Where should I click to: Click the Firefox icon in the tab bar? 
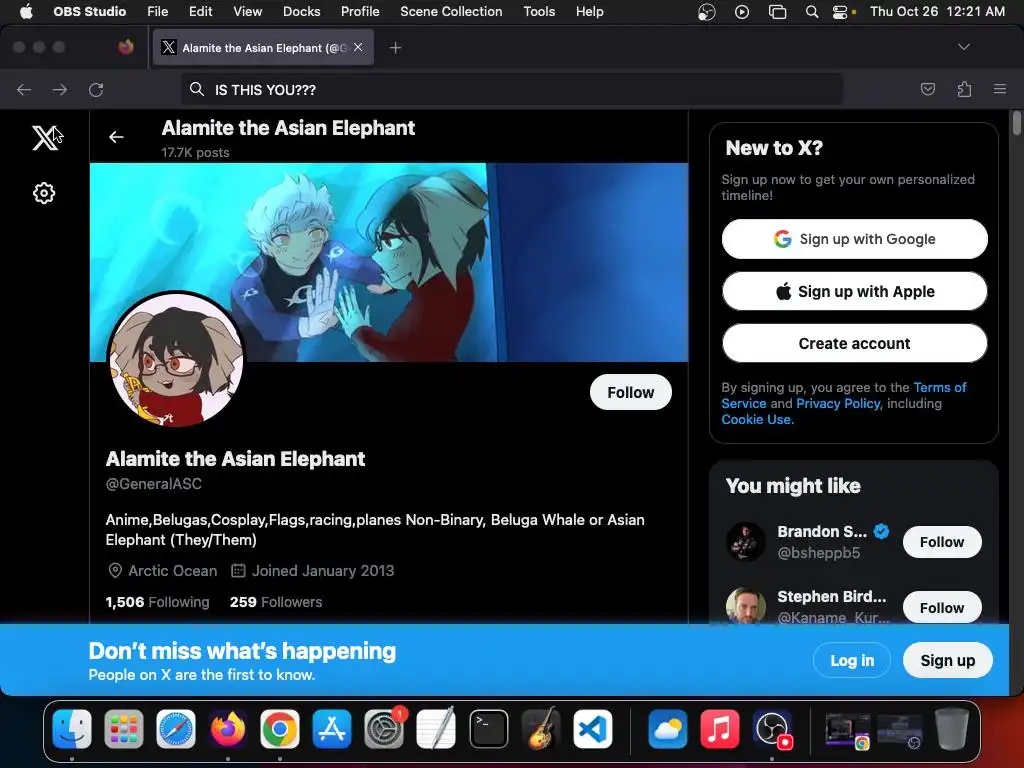[x=126, y=47]
